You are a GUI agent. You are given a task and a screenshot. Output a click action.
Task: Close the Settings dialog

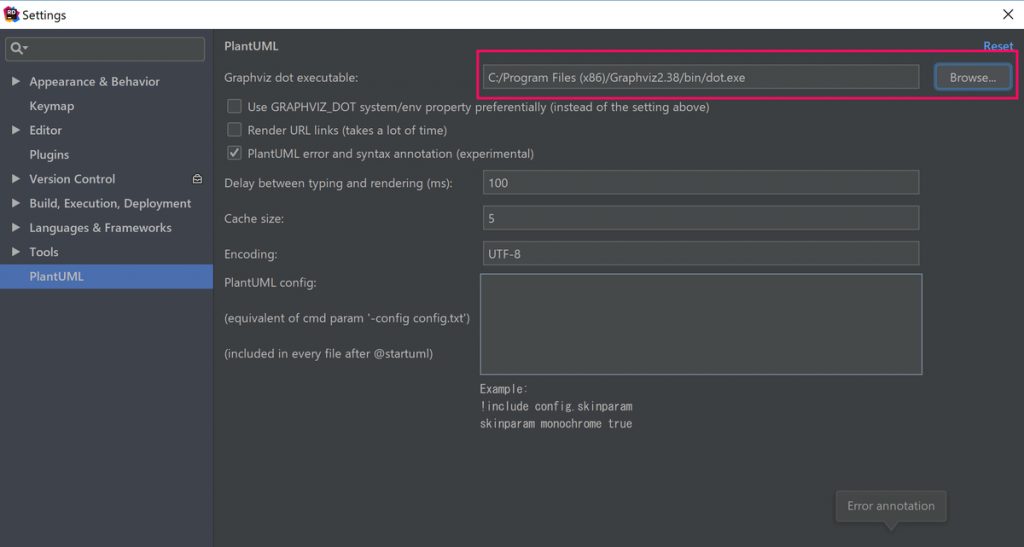click(1008, 14)
